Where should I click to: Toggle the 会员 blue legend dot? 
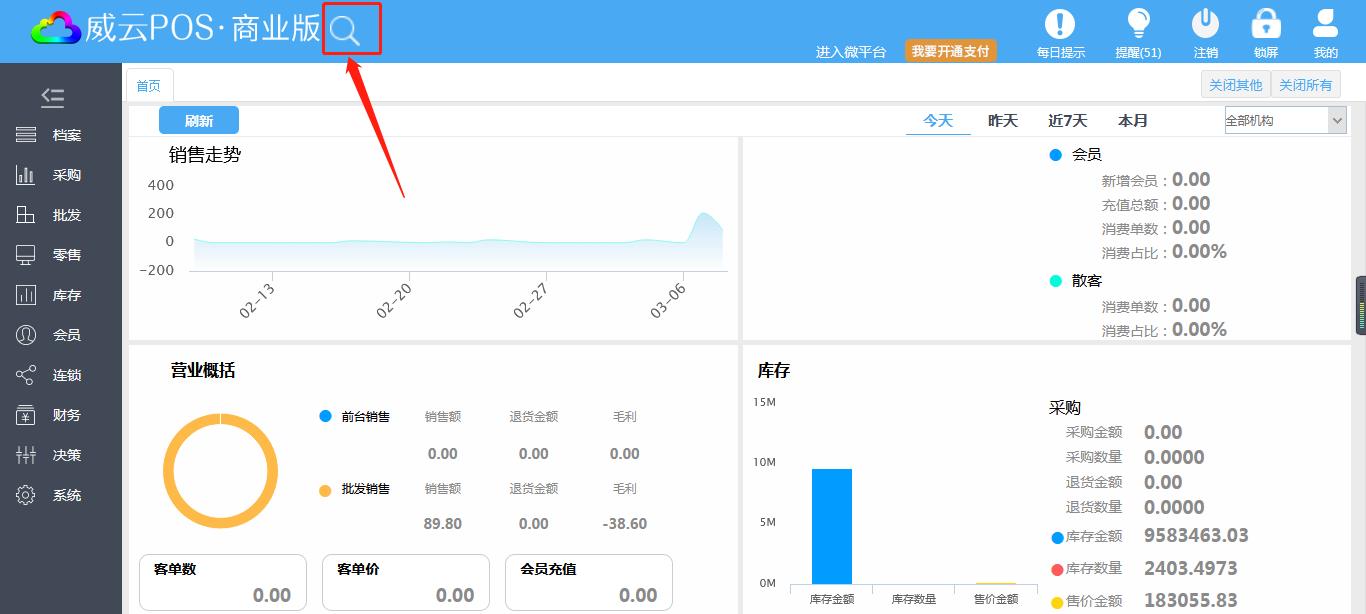tap(1055, 155)
